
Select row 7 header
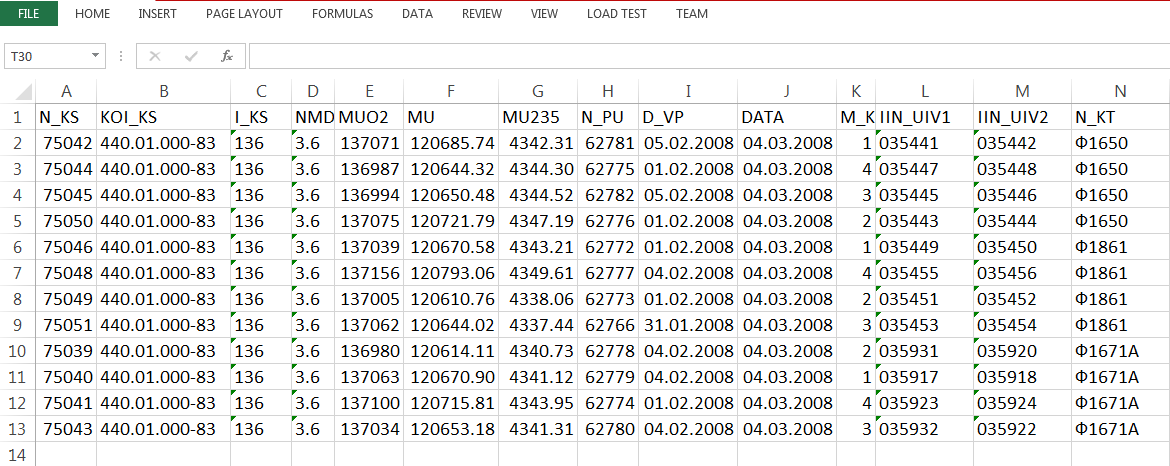[17, 273]
